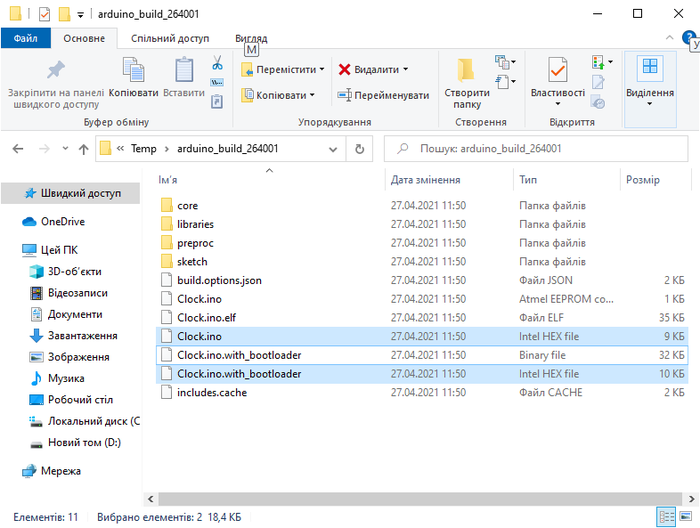
Task: Switch to large icons view in status bar
Action: coord(685,517)
